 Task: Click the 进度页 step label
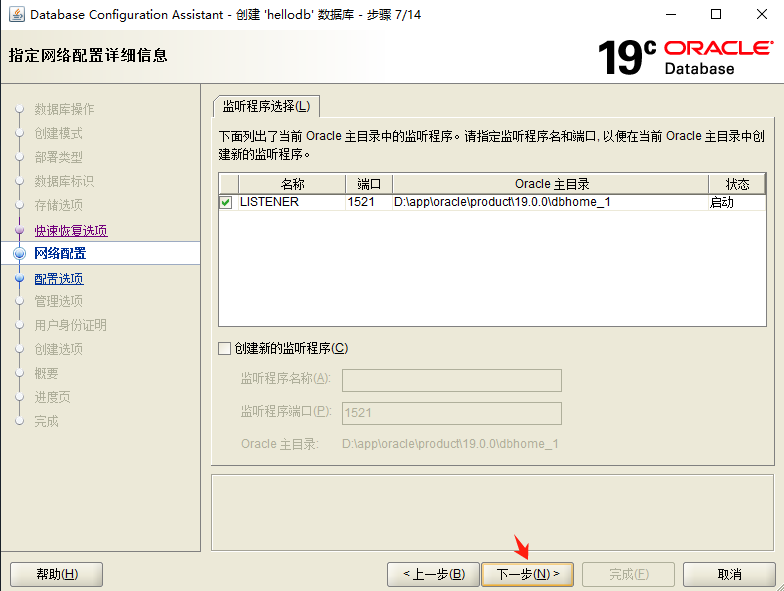coord(52,397)
